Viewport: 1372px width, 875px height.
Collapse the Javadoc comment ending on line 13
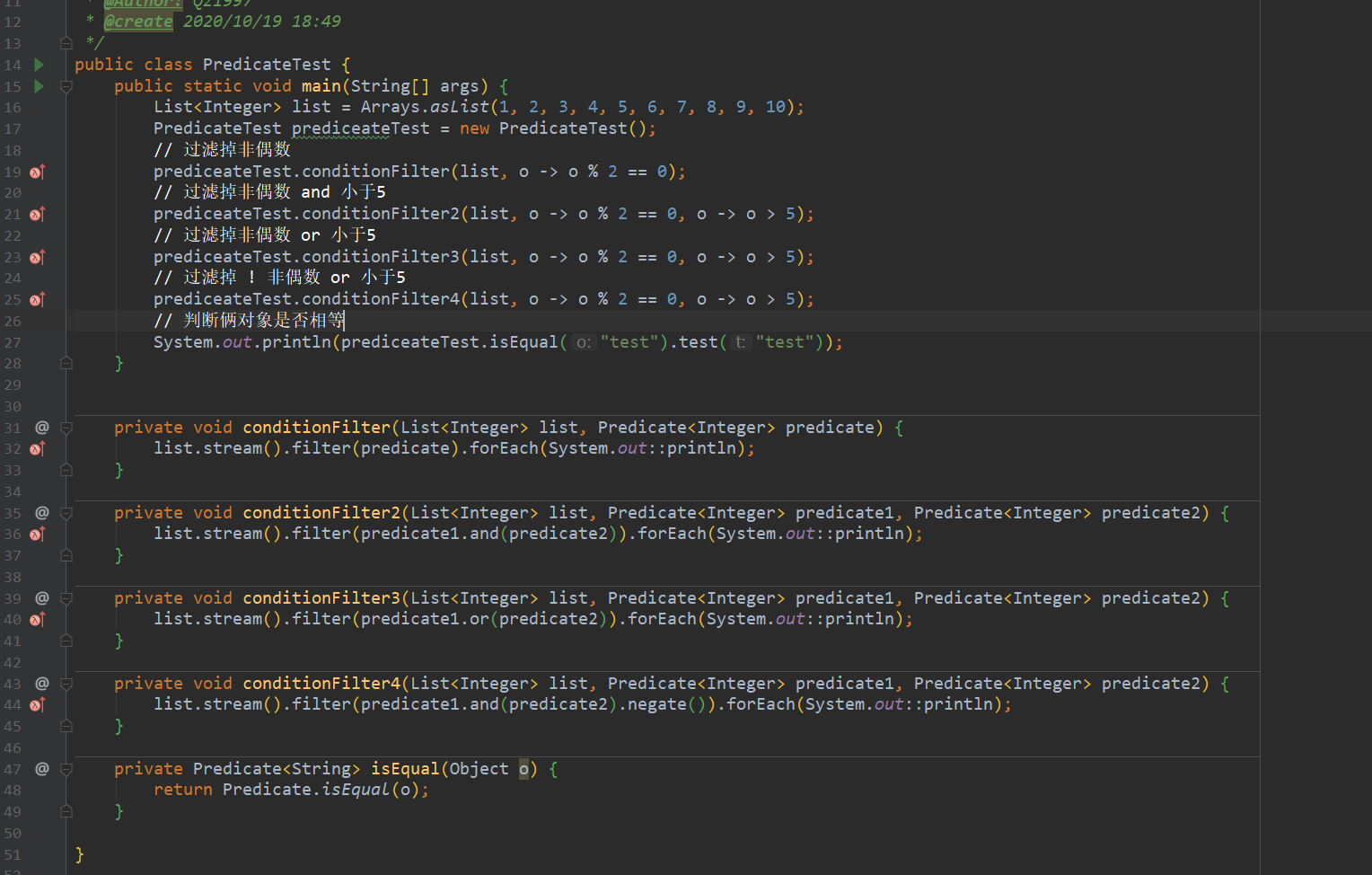click(66, 43)
